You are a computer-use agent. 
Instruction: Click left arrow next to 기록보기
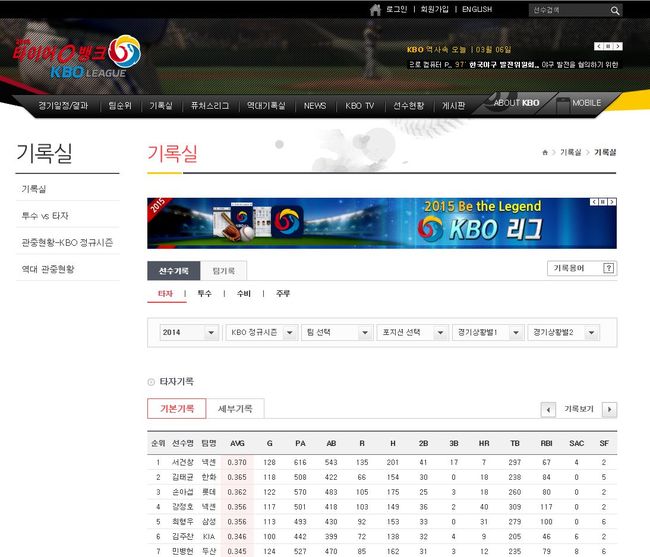tap(548, 409)
